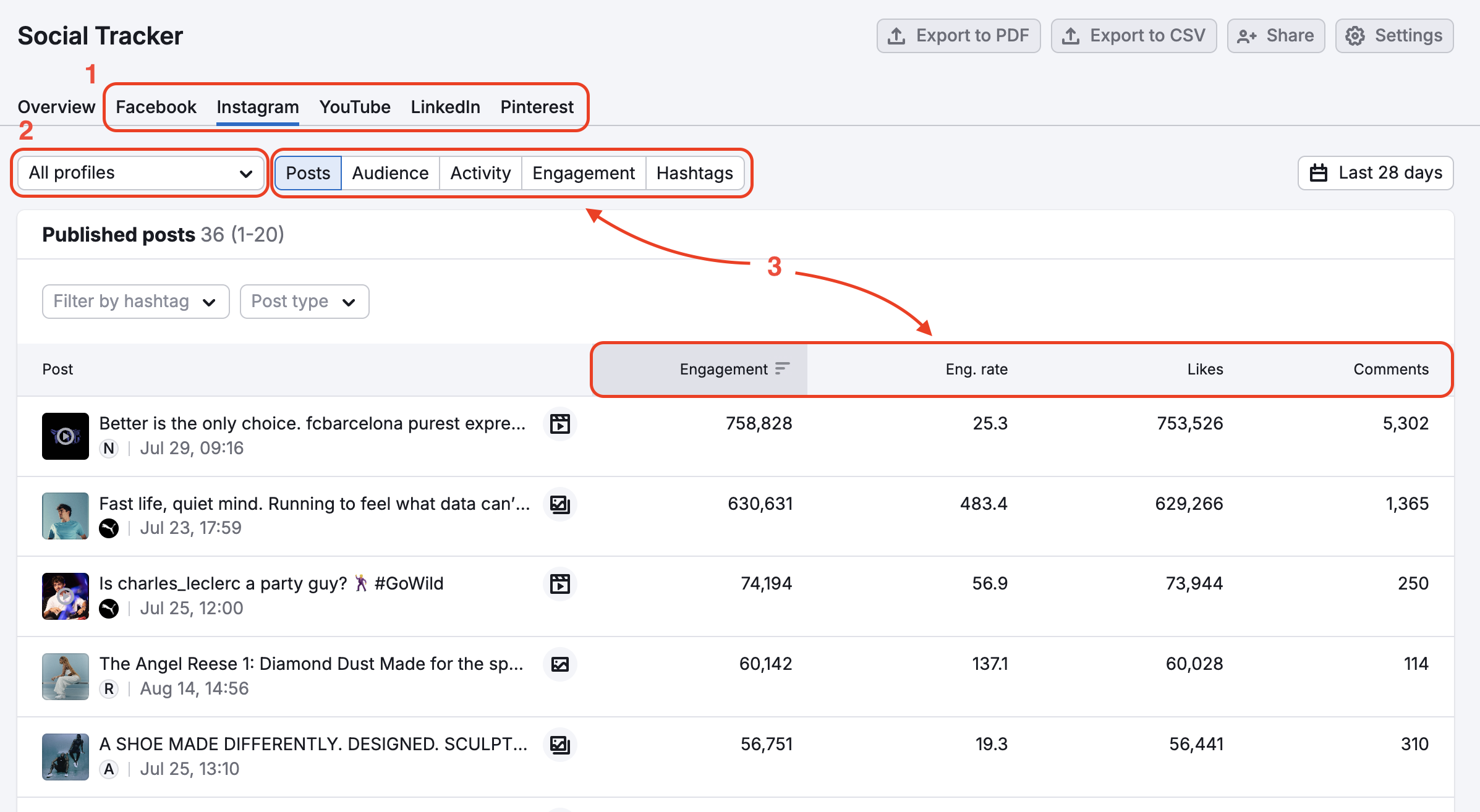The height and width of the screenshot is (812, 1480).
Task: Click the image icon on the Angel Reese post
Action: 559,664
